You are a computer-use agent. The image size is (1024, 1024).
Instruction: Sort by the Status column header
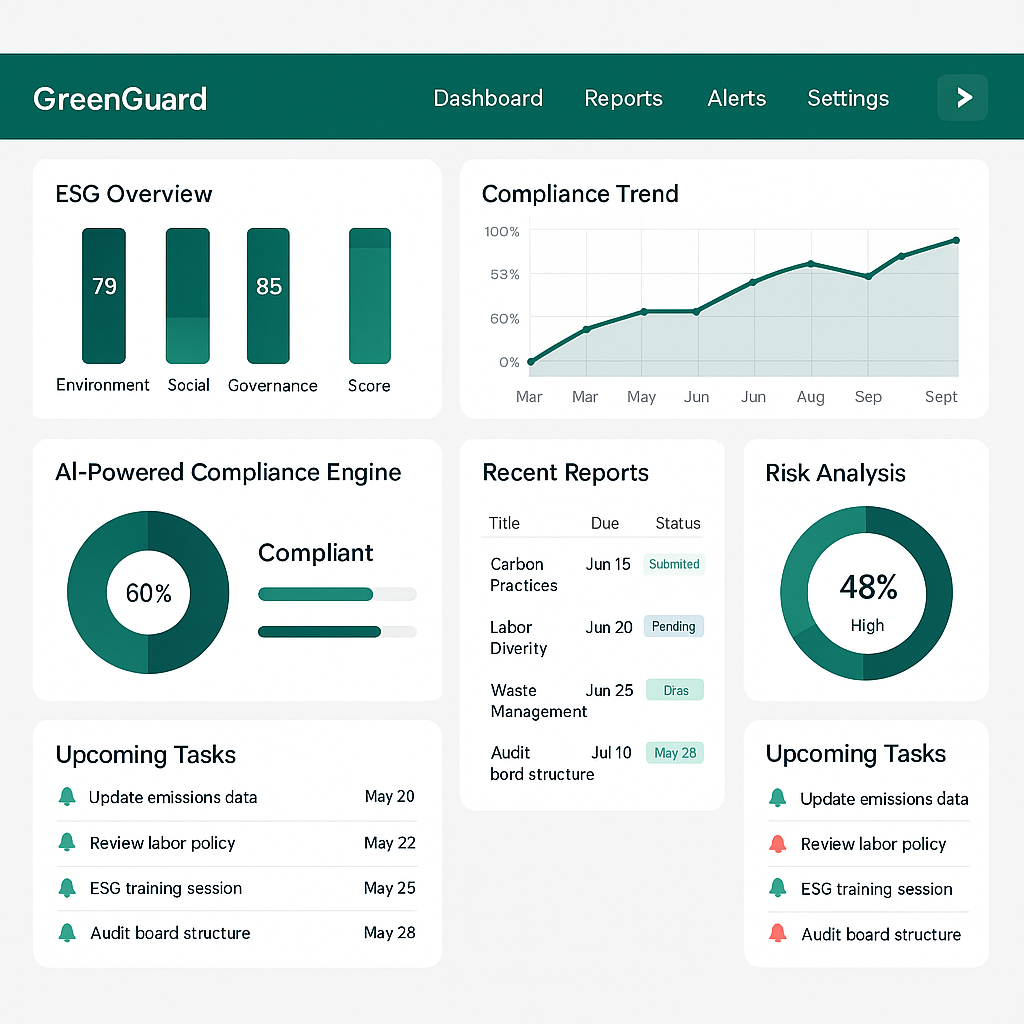(678, 523)
